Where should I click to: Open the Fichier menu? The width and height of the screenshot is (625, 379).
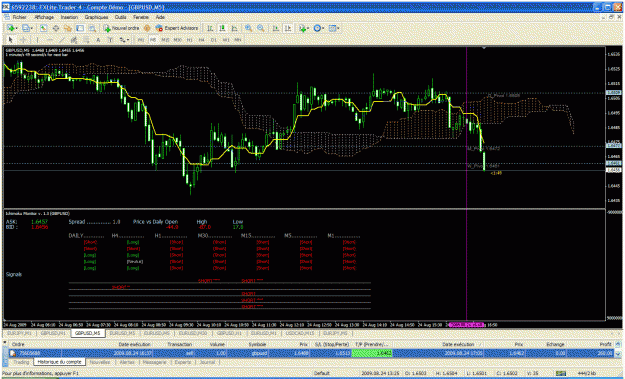19,17
